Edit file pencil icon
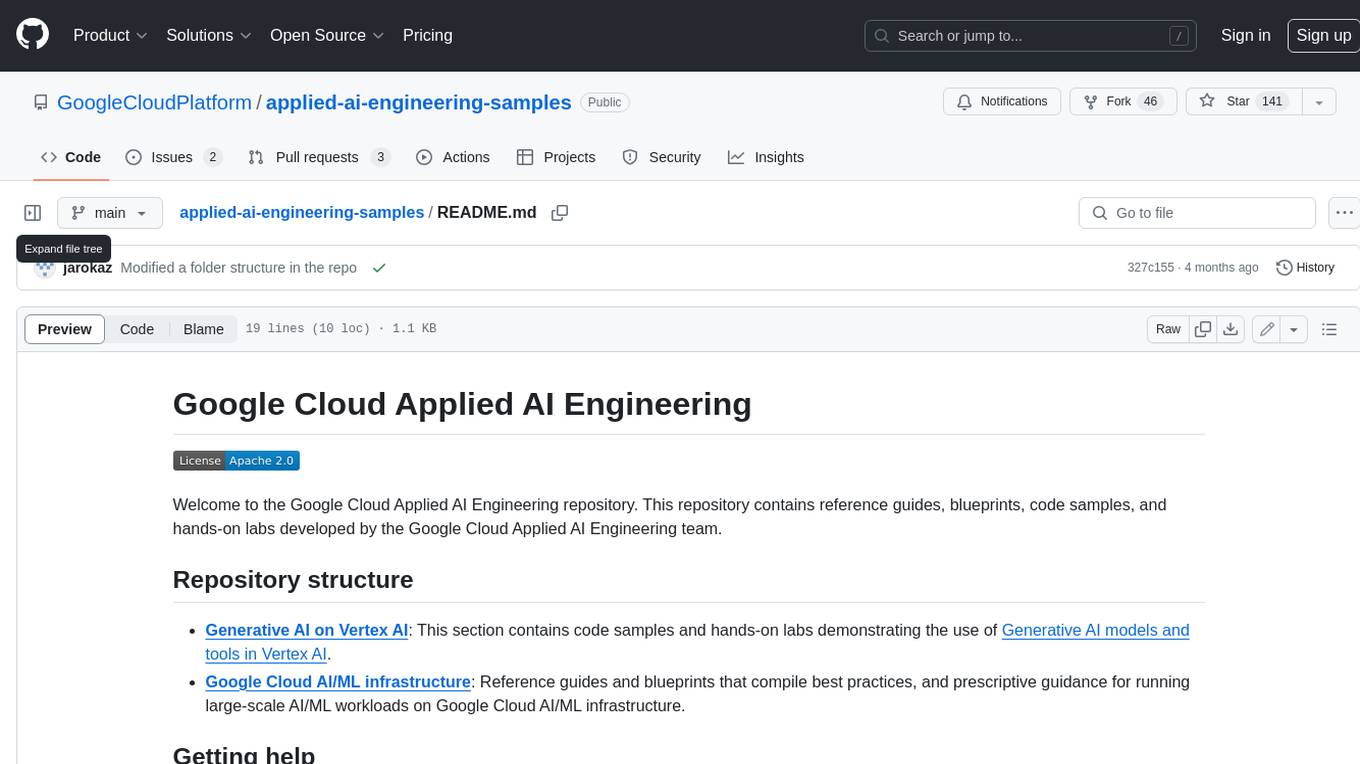The image size is (1360, 764). coord(1267,329)
